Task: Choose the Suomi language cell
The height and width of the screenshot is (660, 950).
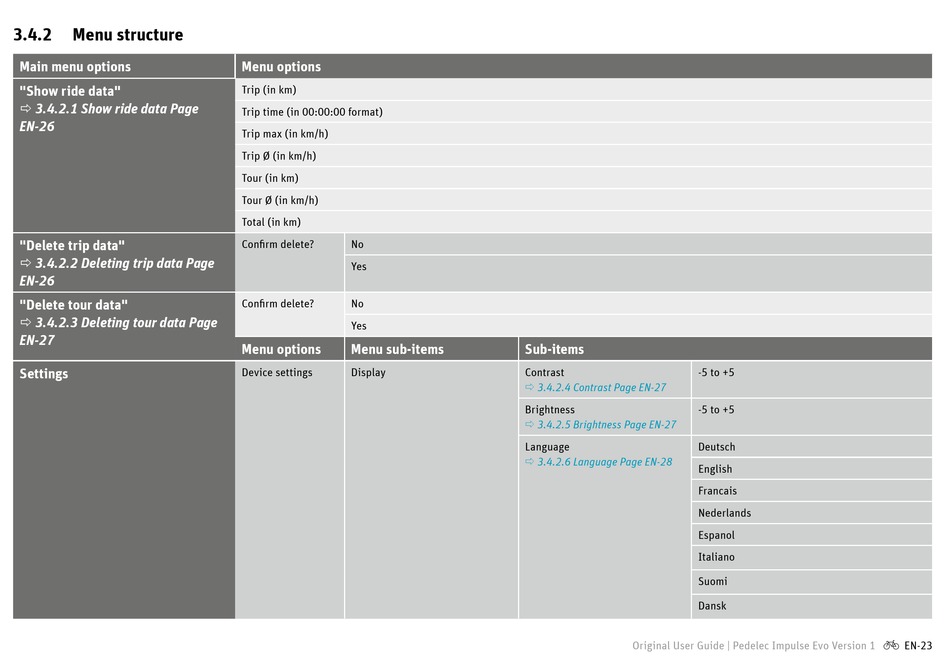Action: 811,581
